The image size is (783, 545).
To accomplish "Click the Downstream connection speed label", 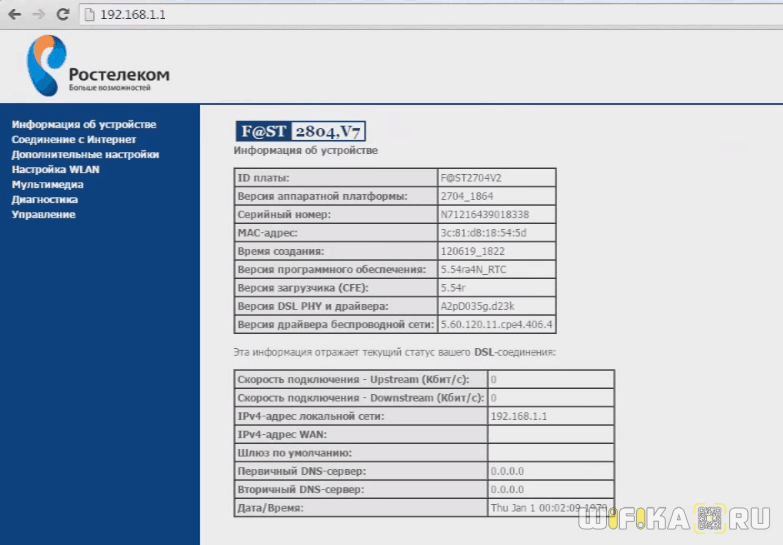I will click(361, 398).
